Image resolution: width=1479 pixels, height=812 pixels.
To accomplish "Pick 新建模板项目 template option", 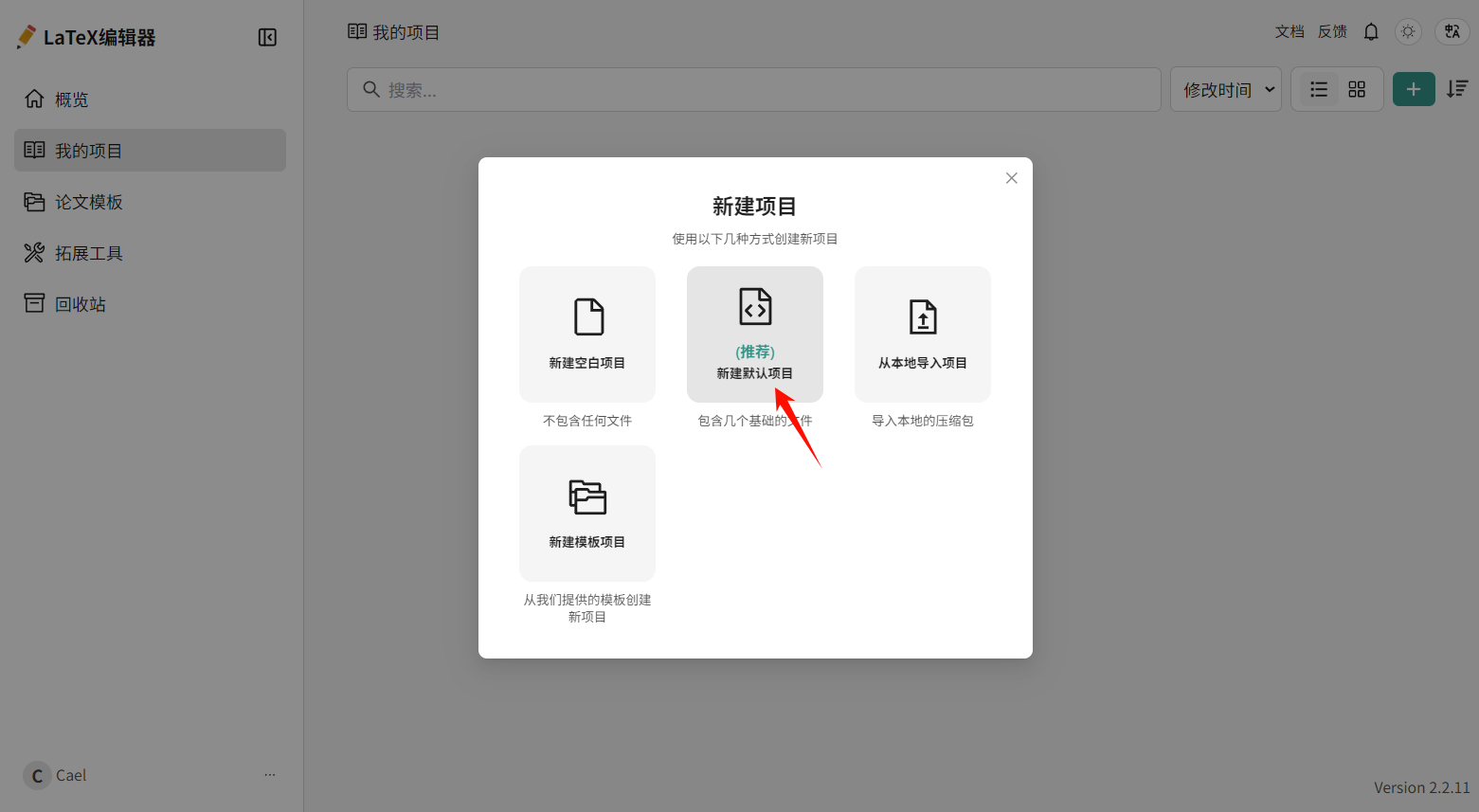I will tap(587, 514).
